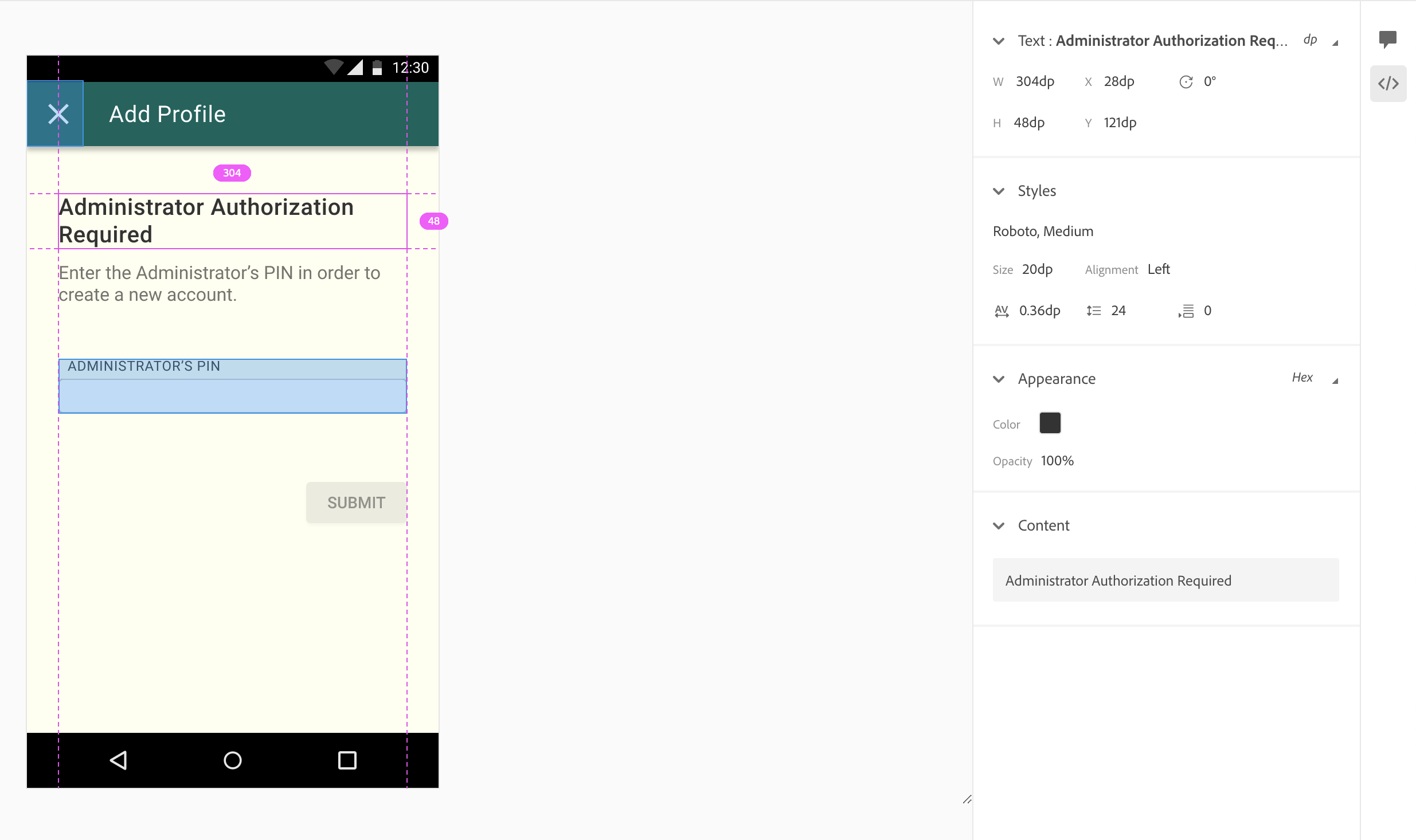
Task: Open the dp units dropdown
Action: click(1320, 41)
